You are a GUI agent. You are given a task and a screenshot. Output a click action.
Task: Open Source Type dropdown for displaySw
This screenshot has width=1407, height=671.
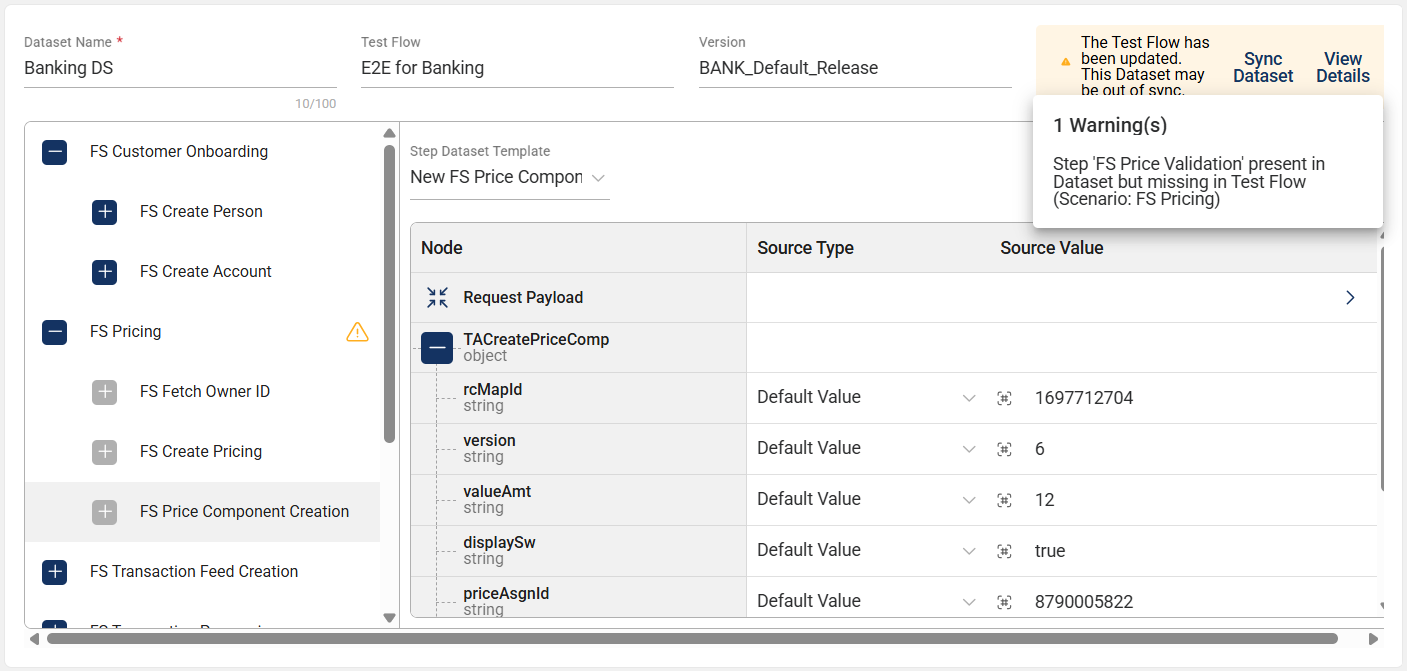865,551
